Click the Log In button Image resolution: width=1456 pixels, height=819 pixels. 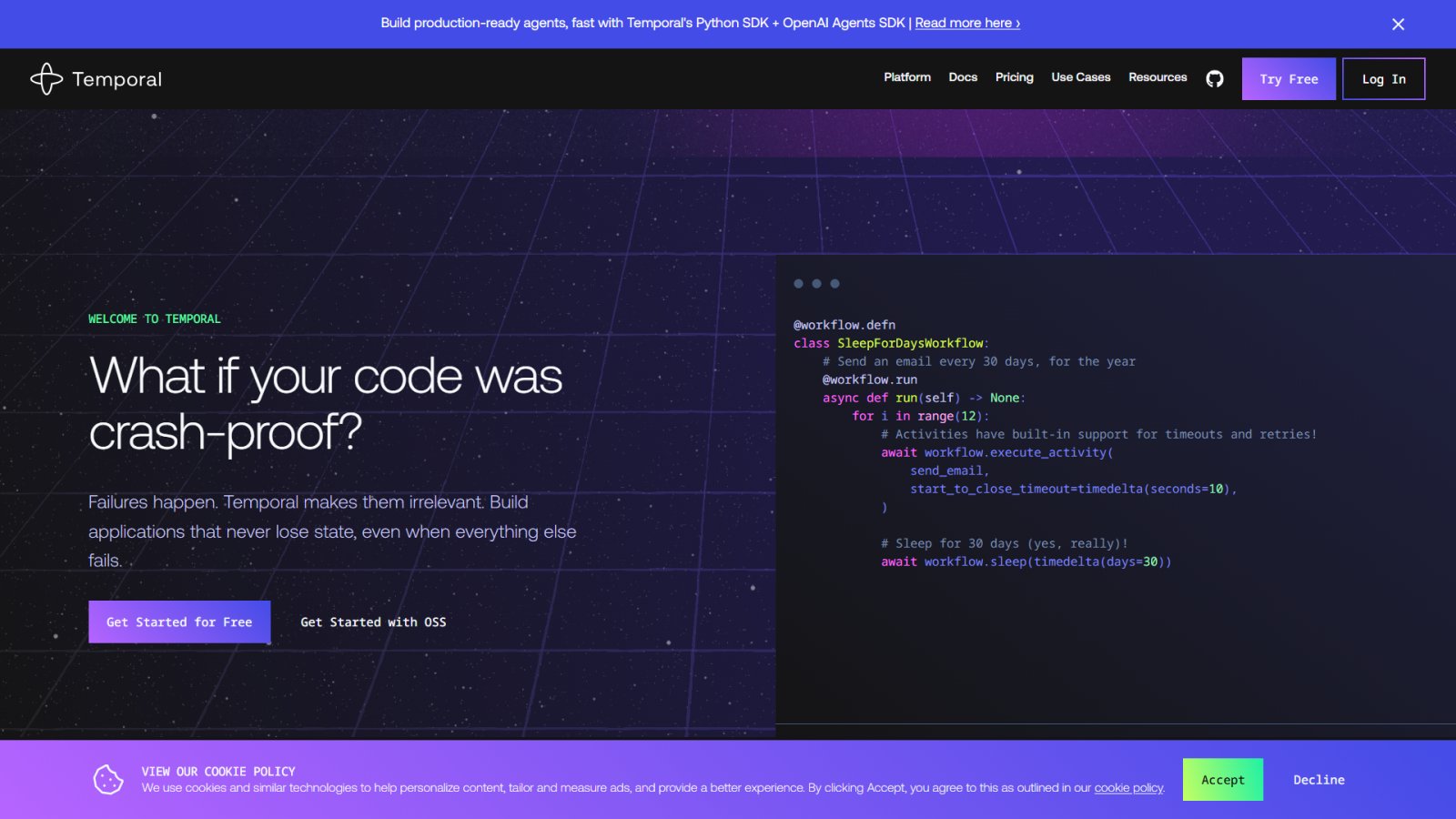(x=1384, y=79)
